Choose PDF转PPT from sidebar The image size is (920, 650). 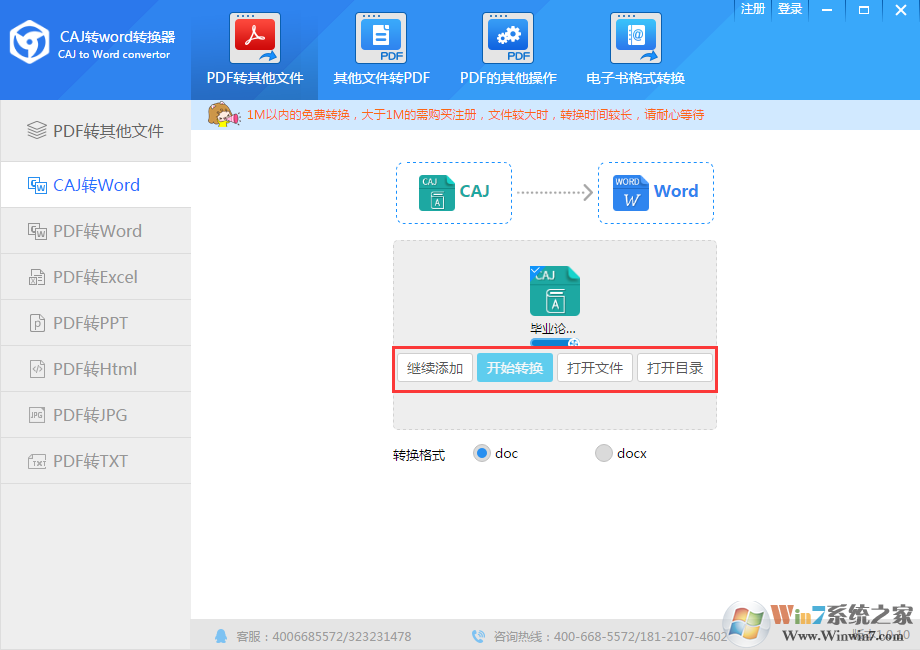coord(95,323)
